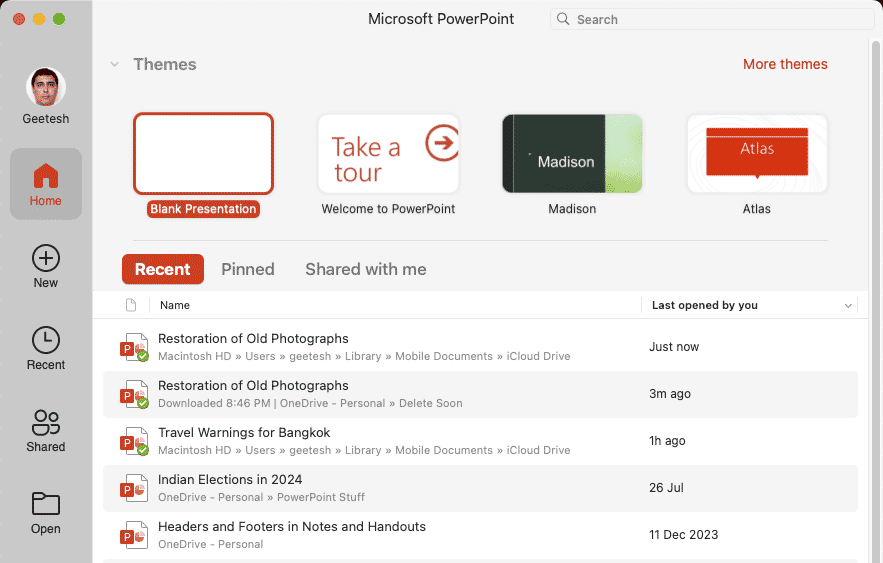Sort by the Name column header

point(175,305)
